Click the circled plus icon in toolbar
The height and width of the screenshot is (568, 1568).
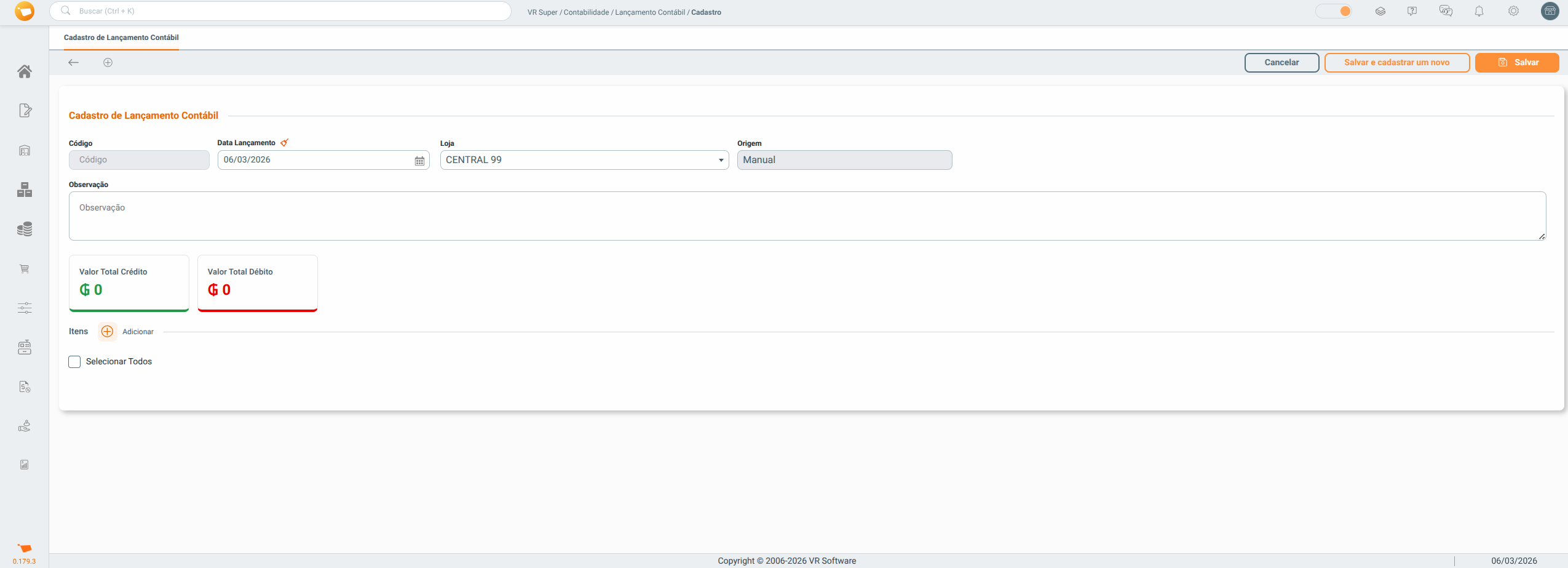[108, 62]
